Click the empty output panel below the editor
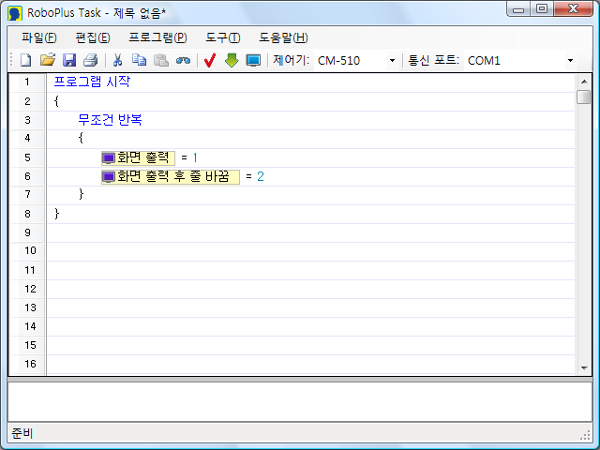600x450 pixels. (299, 401)
